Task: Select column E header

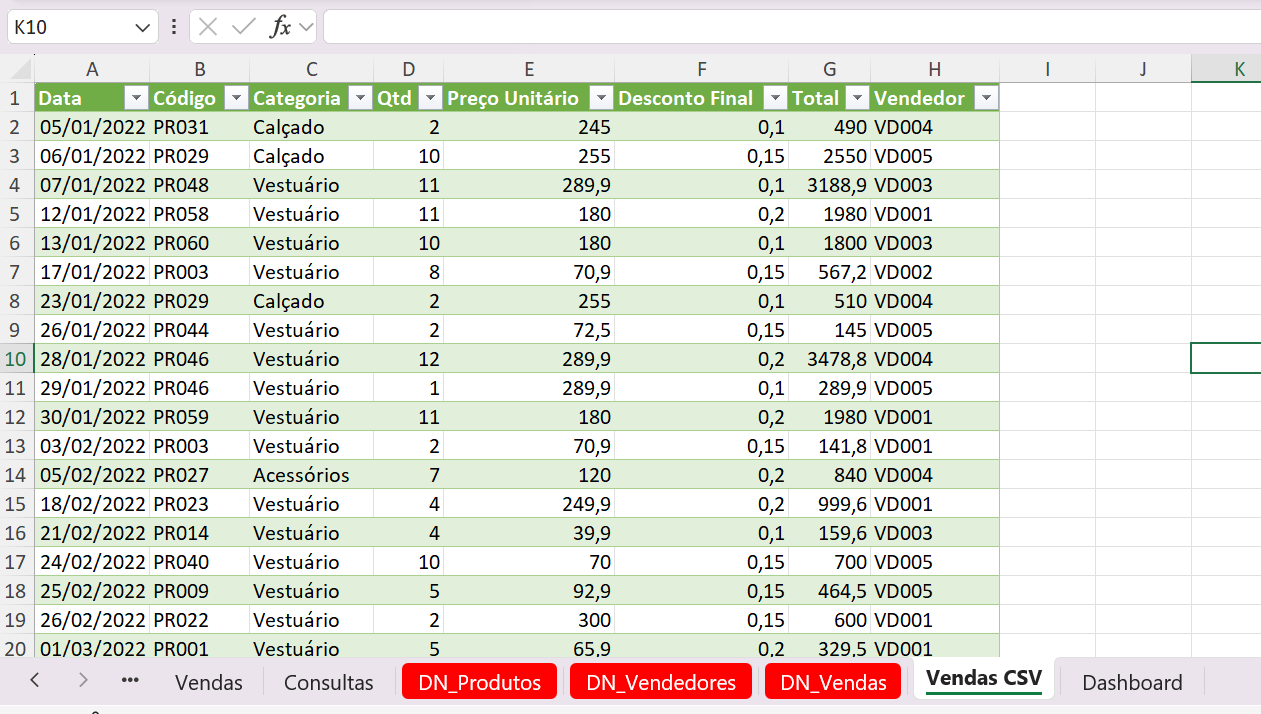Action: coord(529,69)
